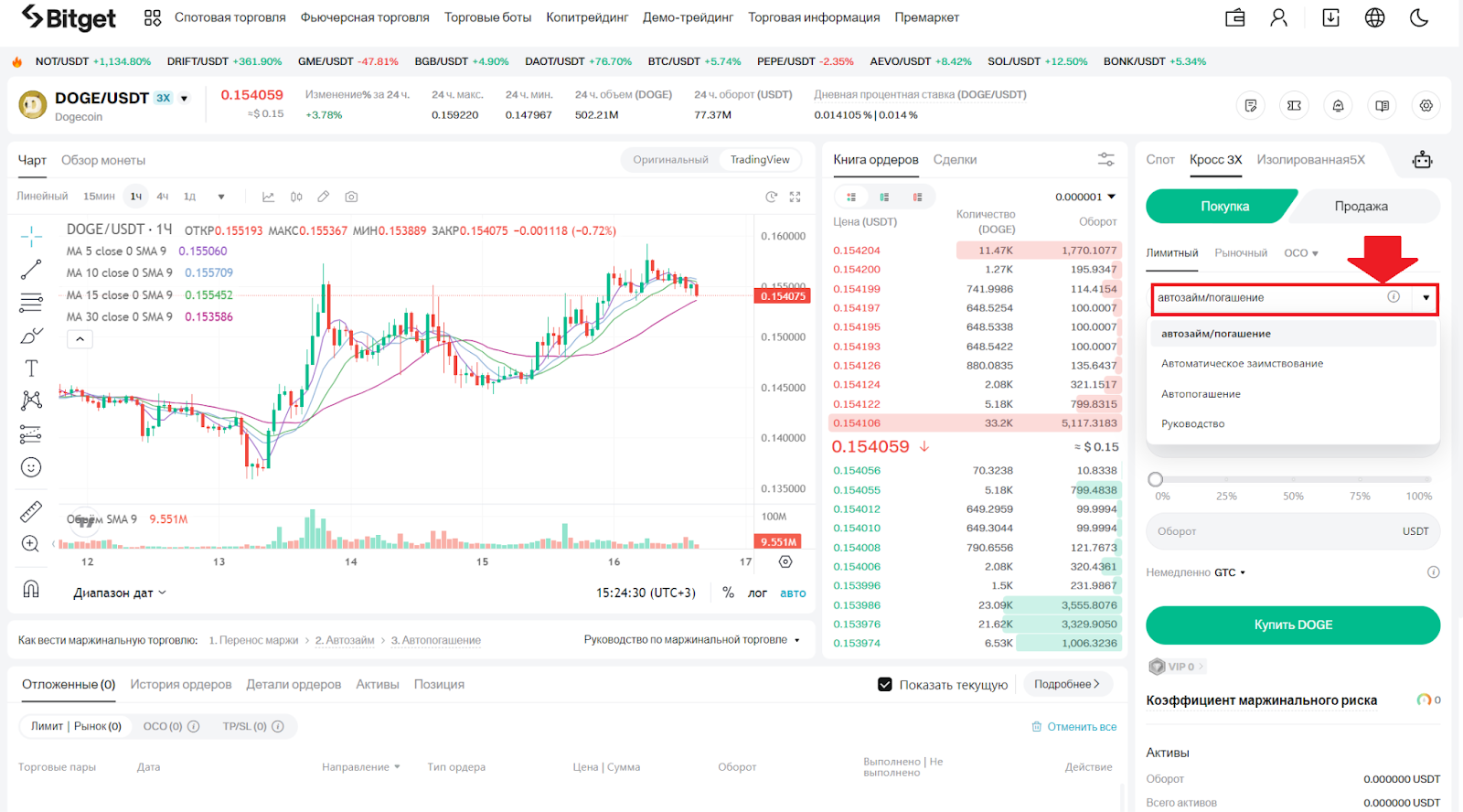Open автозайм/погашение mode dropdown
Image resolution: width=1463 pixels, height=812 pixels.
[x=1294, y=298]
